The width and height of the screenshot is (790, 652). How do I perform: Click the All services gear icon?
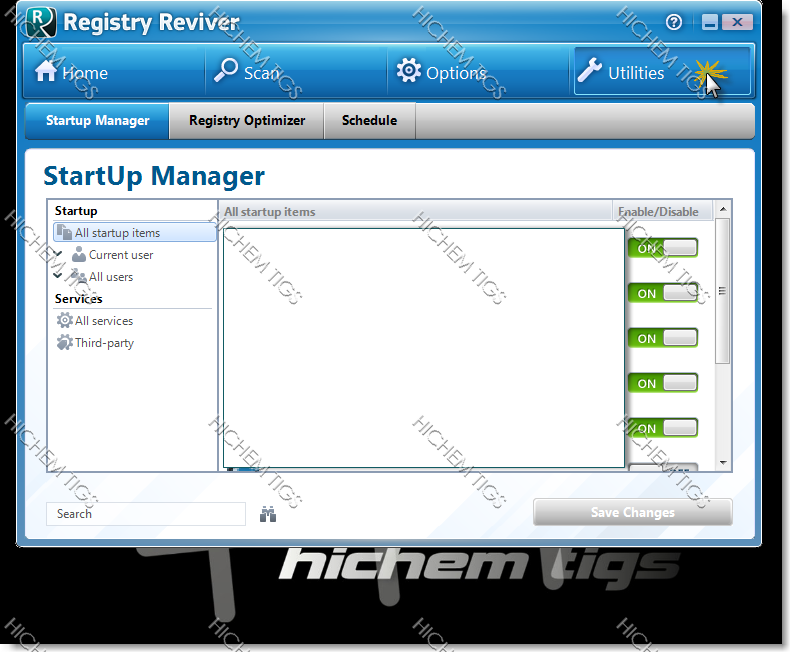pos(64,320)
